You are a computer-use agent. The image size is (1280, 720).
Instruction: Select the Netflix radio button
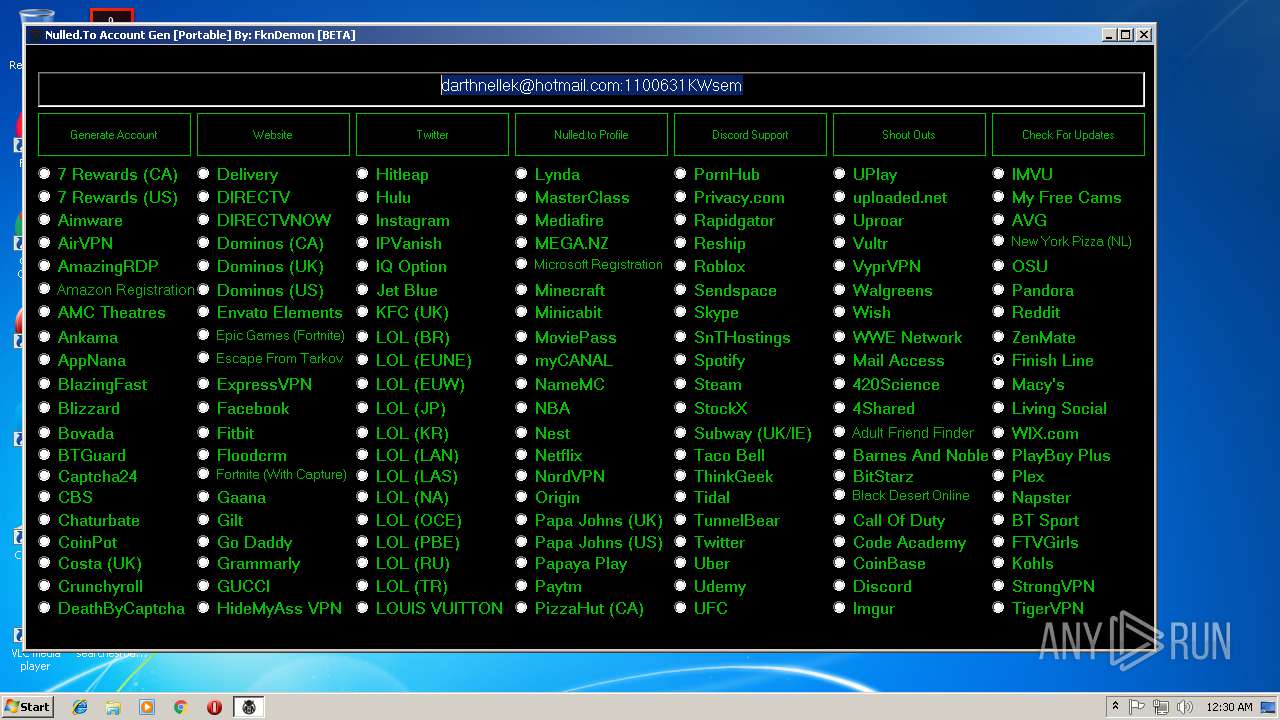coord(521,455)
